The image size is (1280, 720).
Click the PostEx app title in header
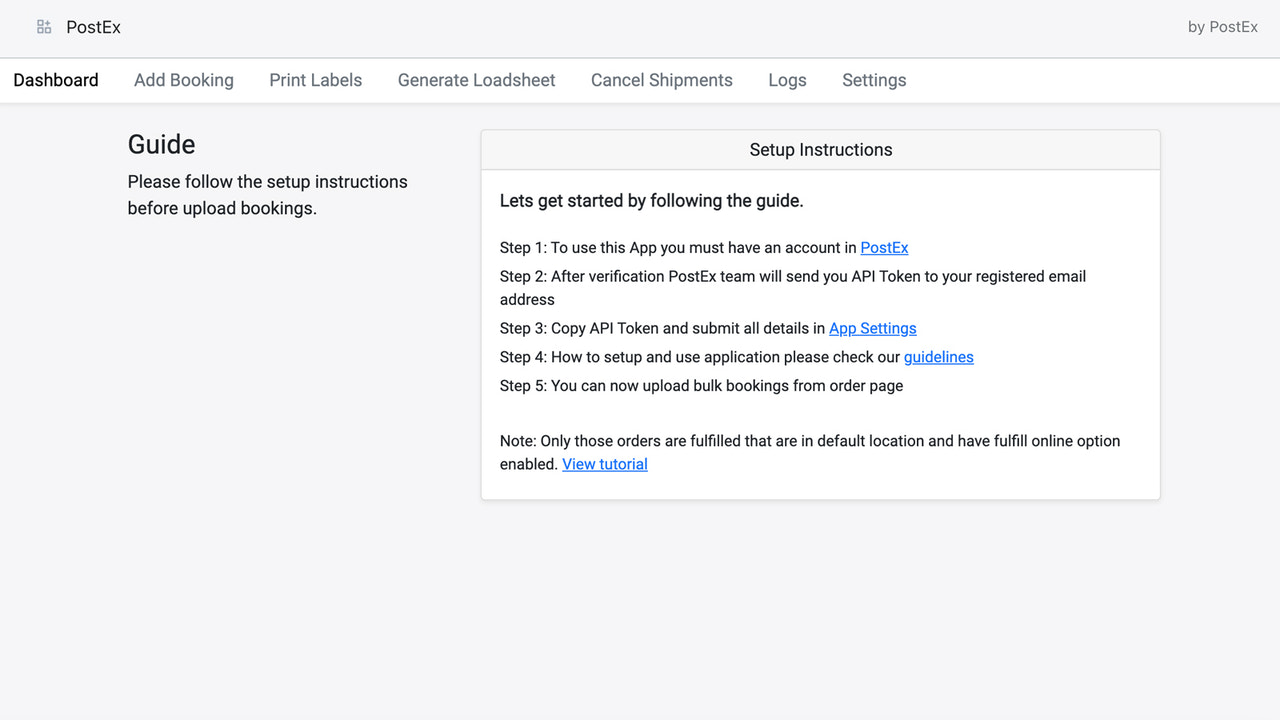click(x=93, y=27)
